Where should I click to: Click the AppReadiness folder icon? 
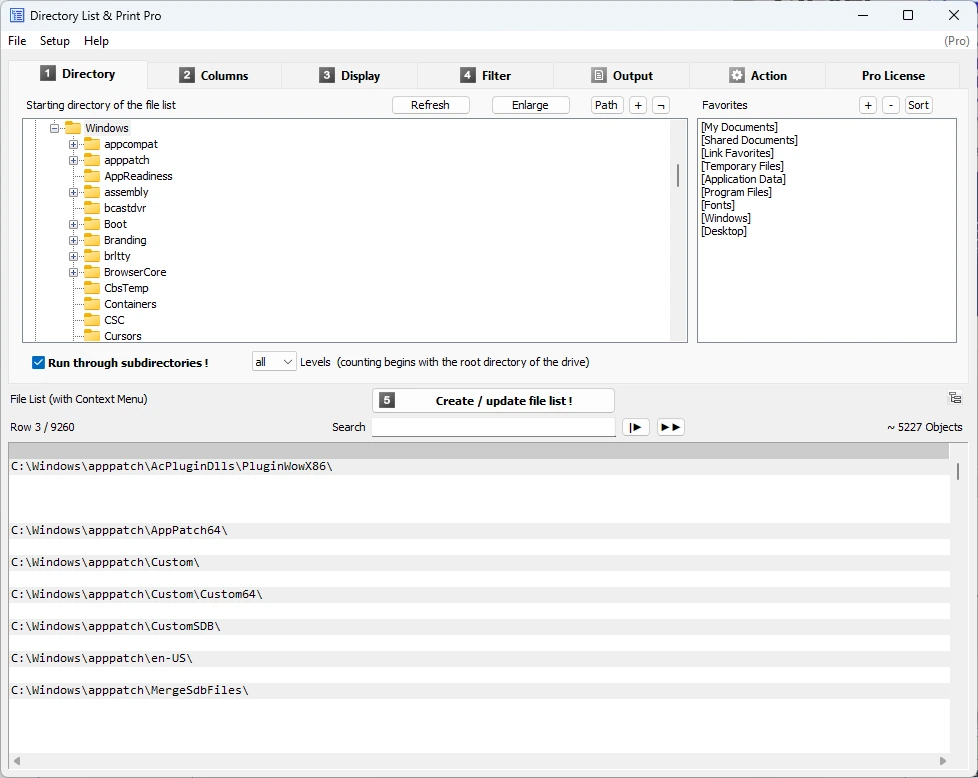[x=92, y=176]
